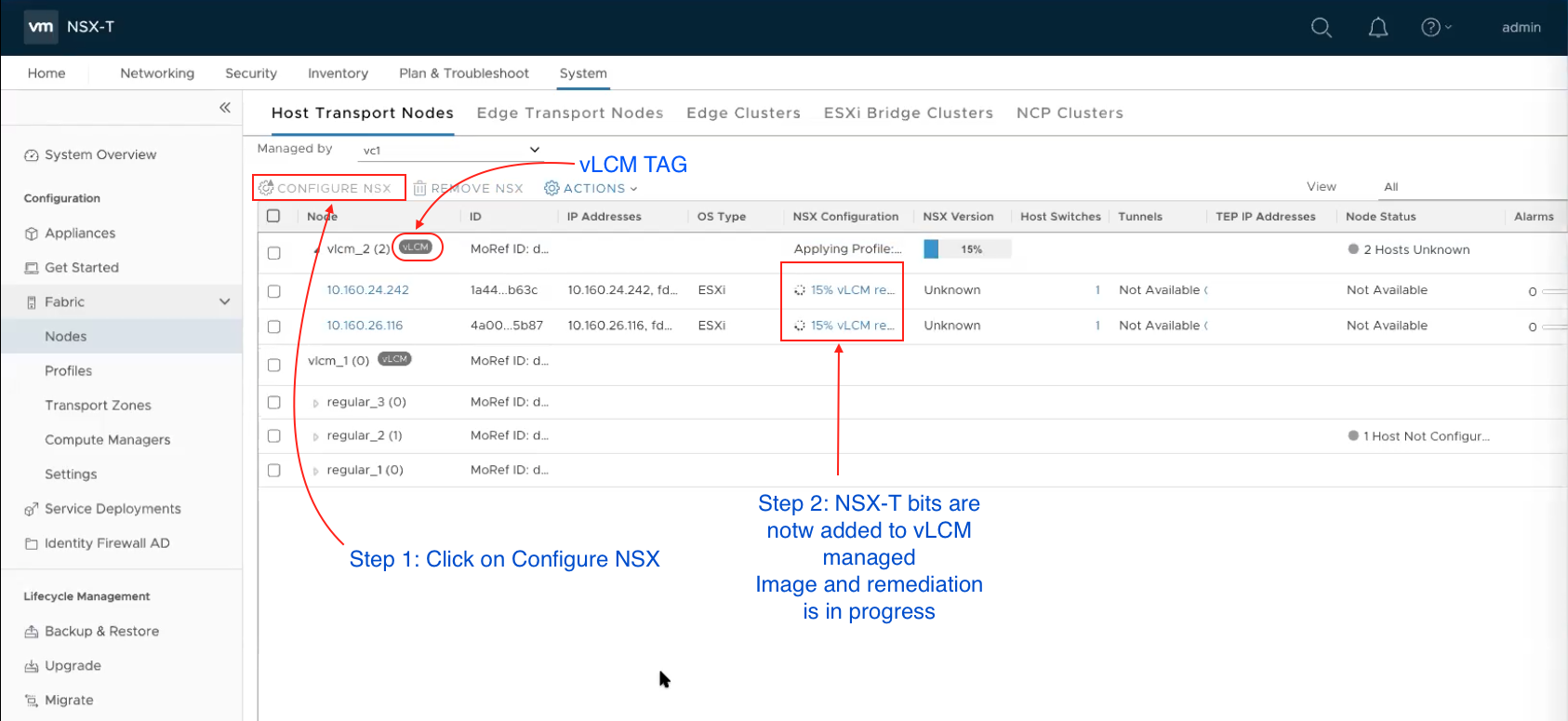Click the Migrate icon
The width and height of the screenshot is (1568, 721).
click(32, 701)
